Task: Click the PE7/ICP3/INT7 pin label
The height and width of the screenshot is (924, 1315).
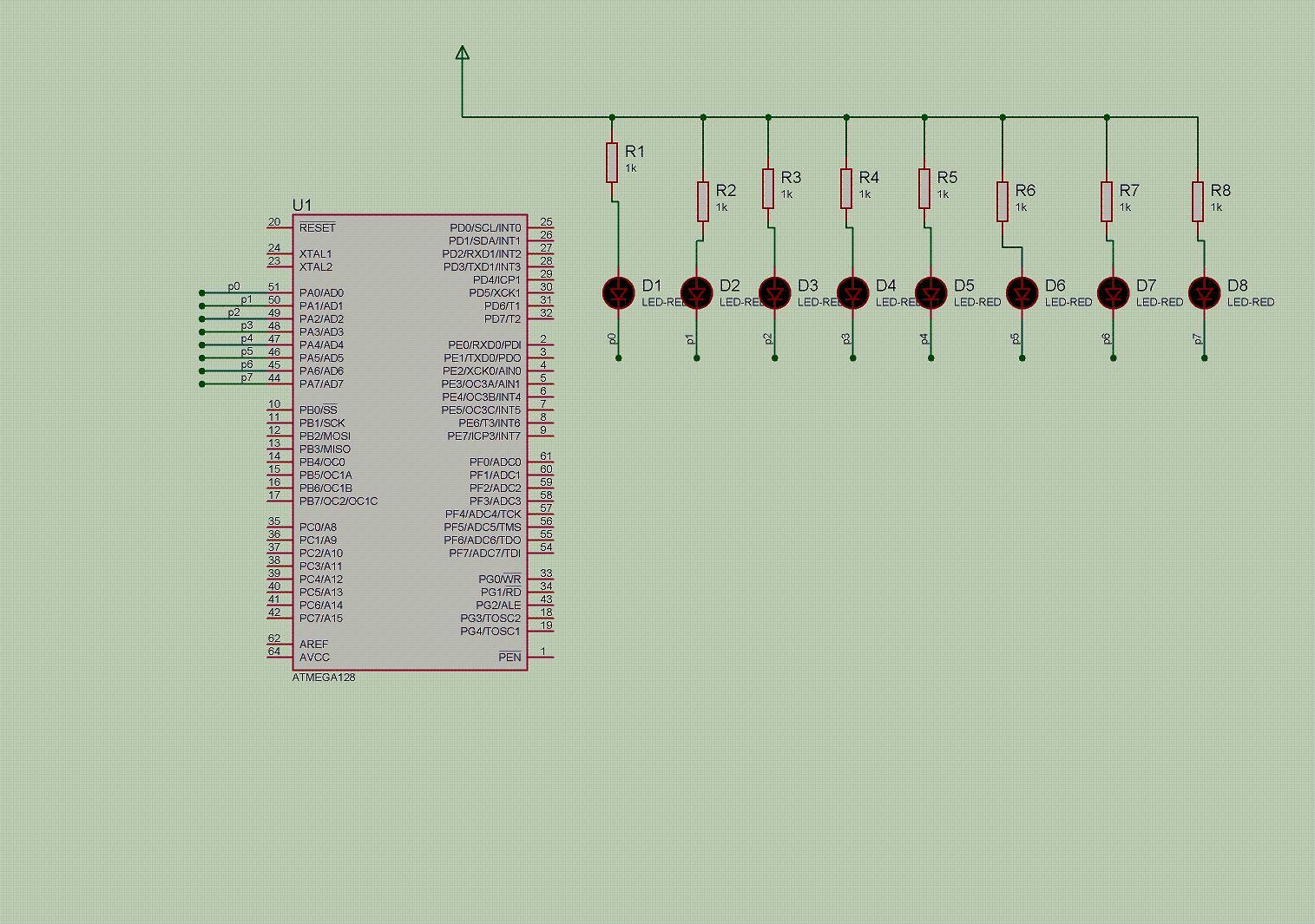Action: tap(484, 436)
